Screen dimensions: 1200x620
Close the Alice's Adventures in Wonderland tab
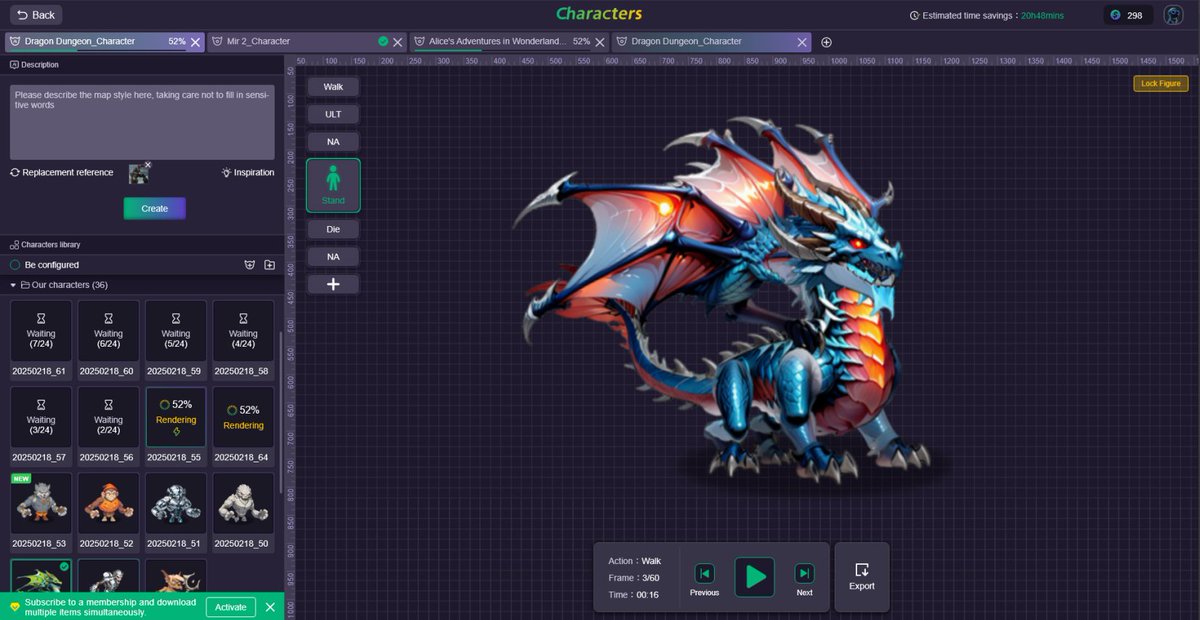(600, 42)
